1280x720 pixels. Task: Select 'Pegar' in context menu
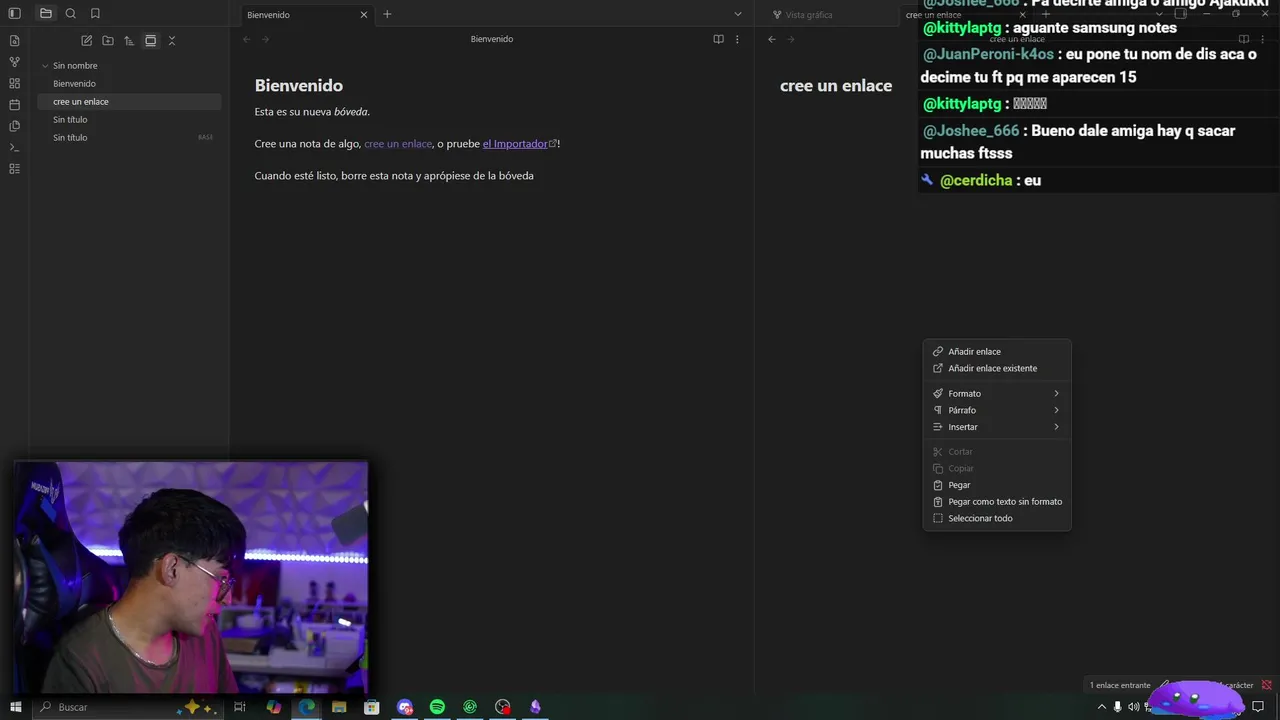(997, 485)
